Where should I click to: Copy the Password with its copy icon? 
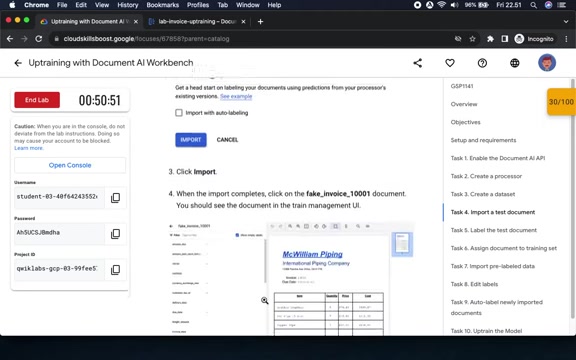click(x=115, y=234)
